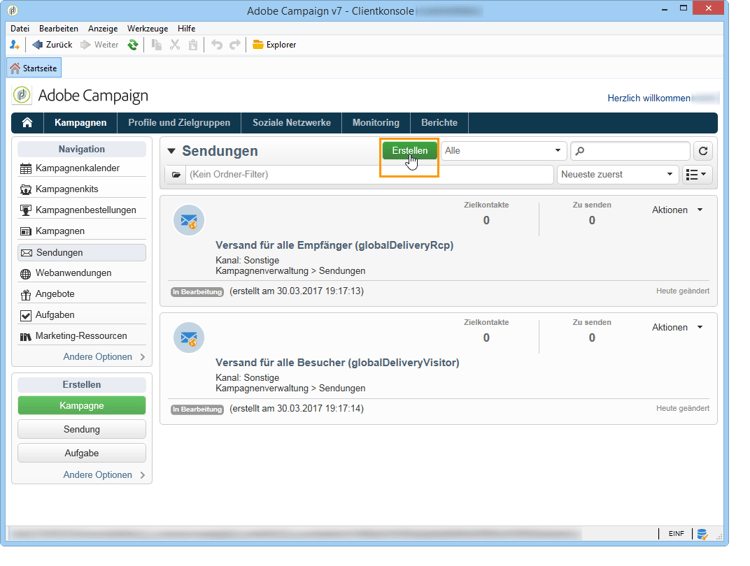750x566 pixels.
Task: Open the Monitoring tab
Action: pos(375,122)
